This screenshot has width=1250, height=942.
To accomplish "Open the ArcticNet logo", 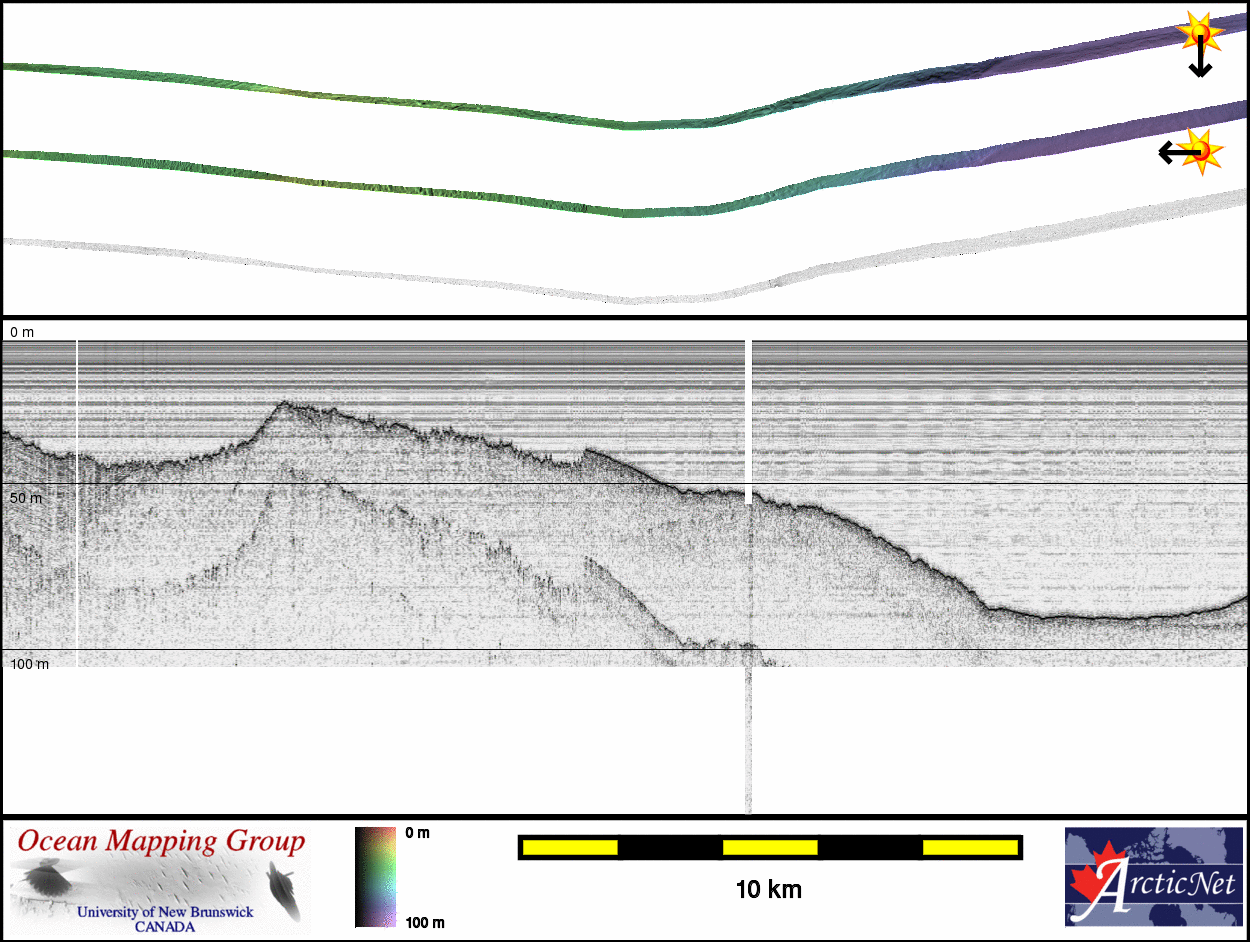I will click(1154, 877).
